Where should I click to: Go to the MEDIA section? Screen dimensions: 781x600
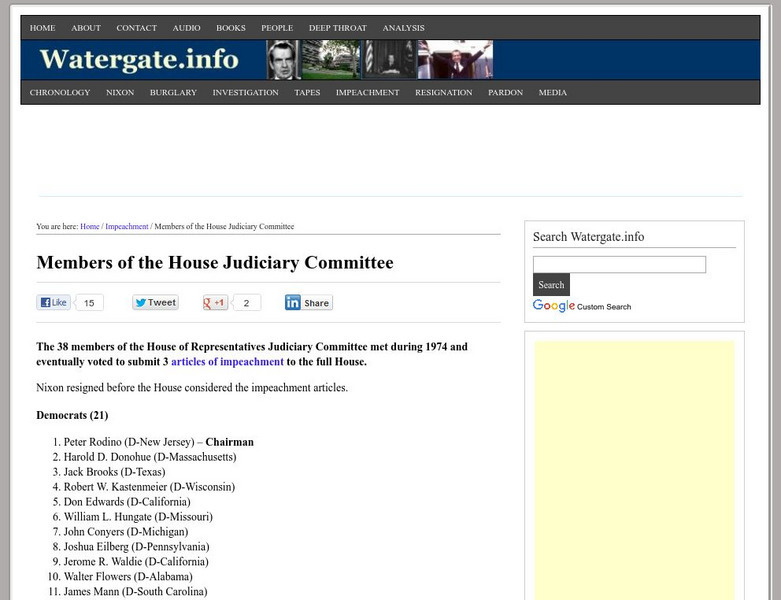[552, 93]
